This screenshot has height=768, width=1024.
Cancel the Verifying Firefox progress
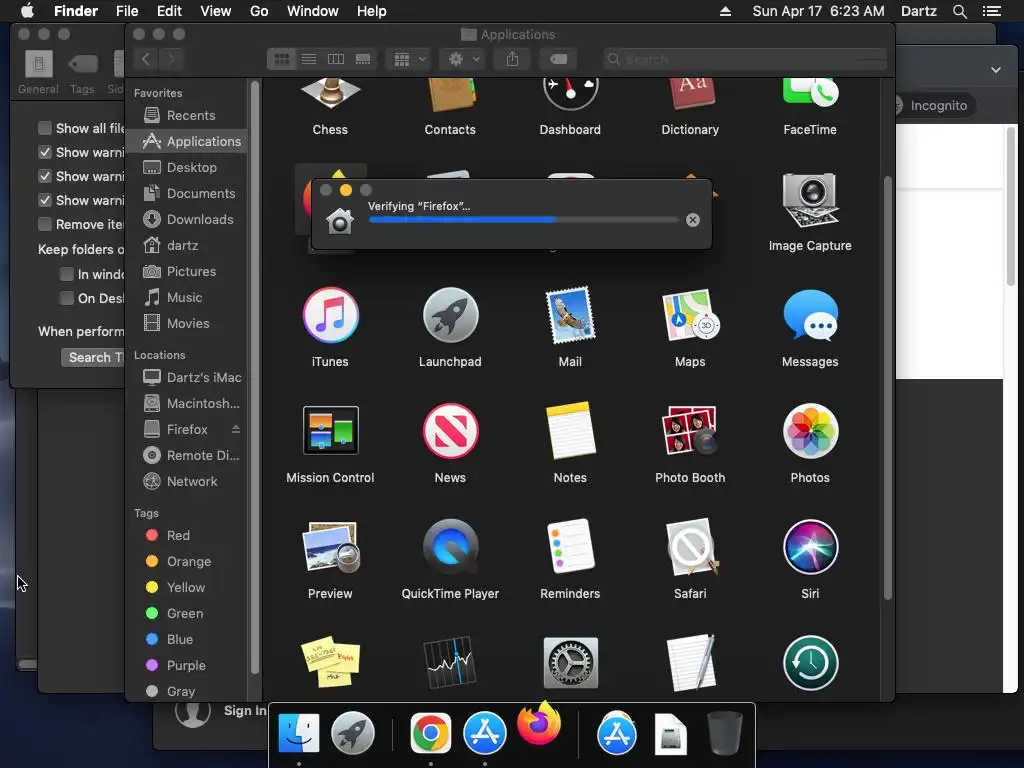tap(693, 220)
